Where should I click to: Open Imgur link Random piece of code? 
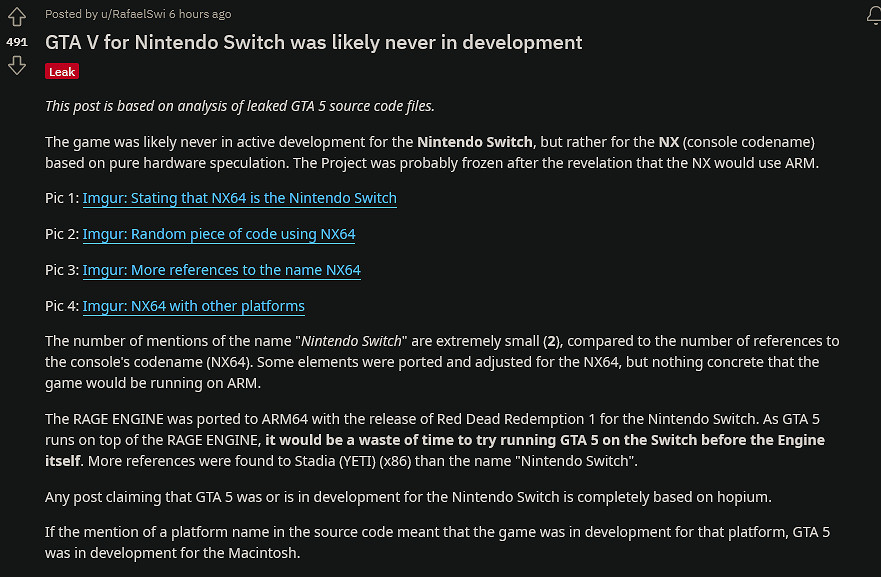(x=218, y=234)
